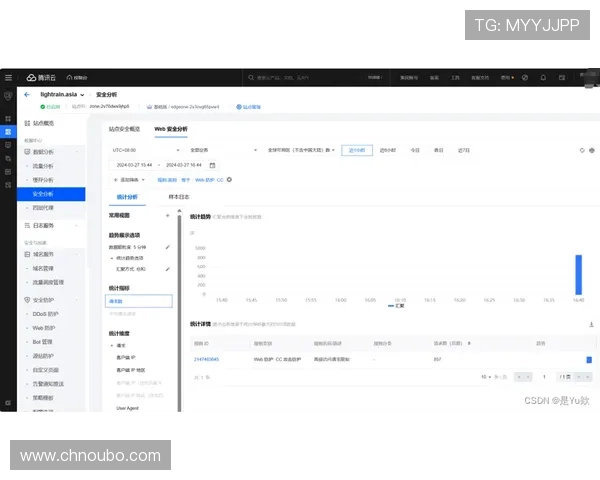Open the UTC+08:00 timezone dropdown
This screenshot has height=480, width=600.
click(130, 150)
